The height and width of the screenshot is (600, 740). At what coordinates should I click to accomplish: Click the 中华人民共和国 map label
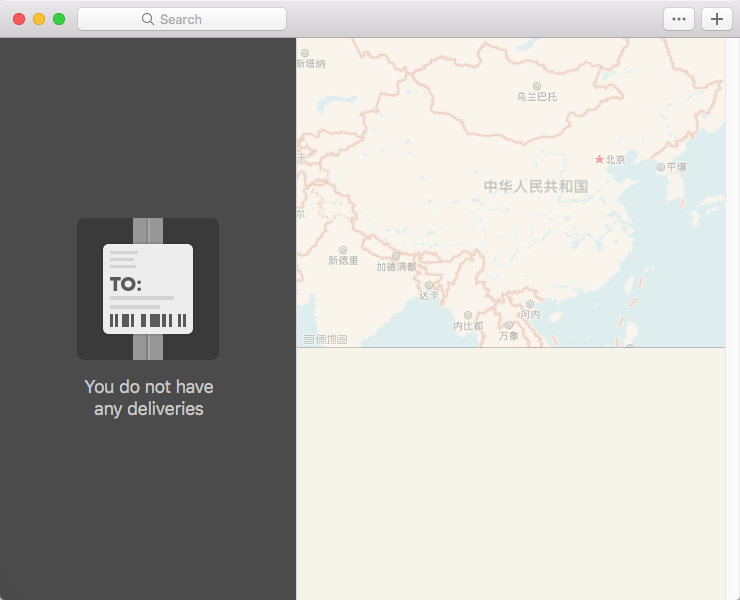[x=536, y=186]
